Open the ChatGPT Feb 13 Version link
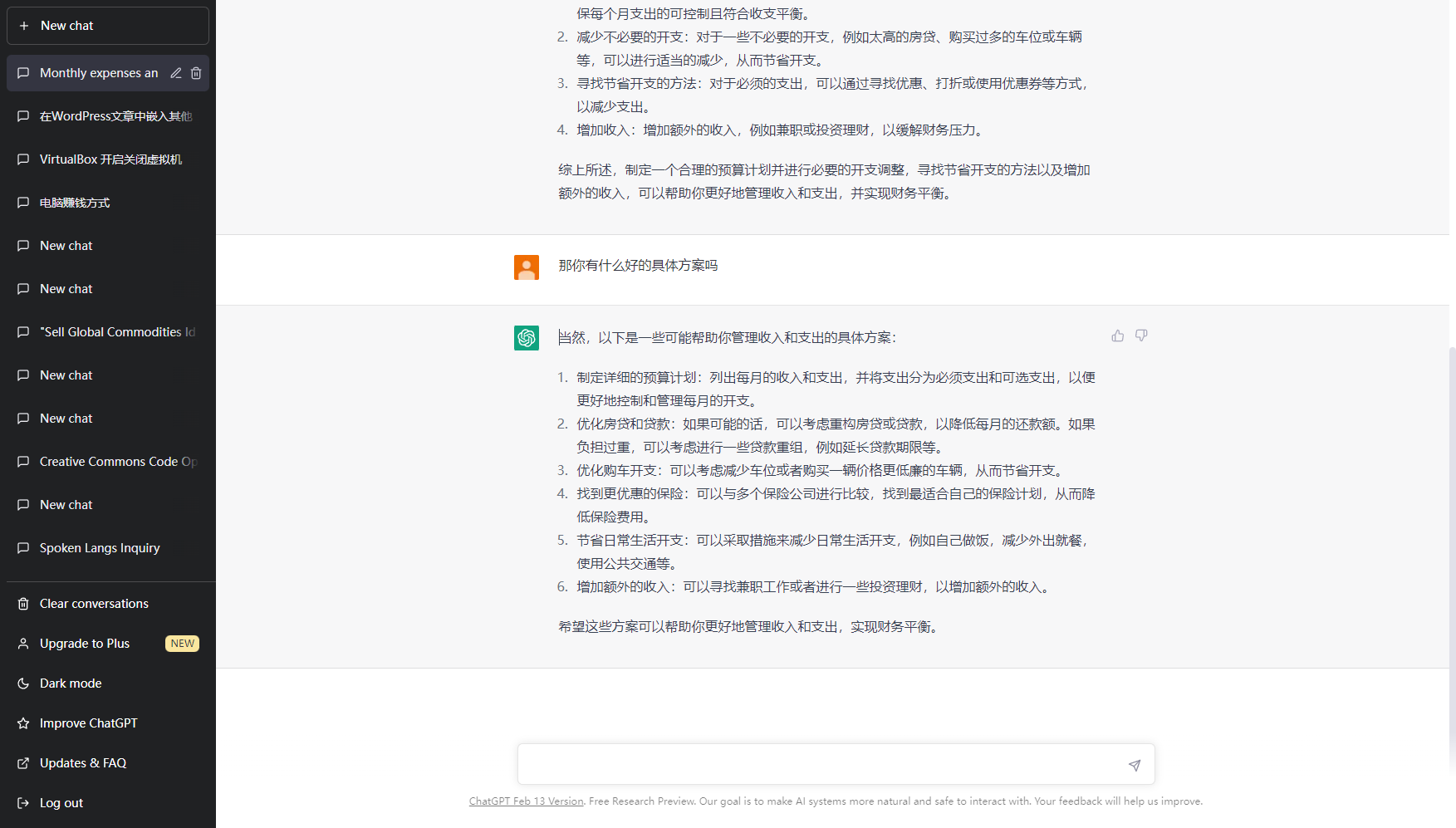Viewport: 1456px width, 828px height. coord(526,801)
